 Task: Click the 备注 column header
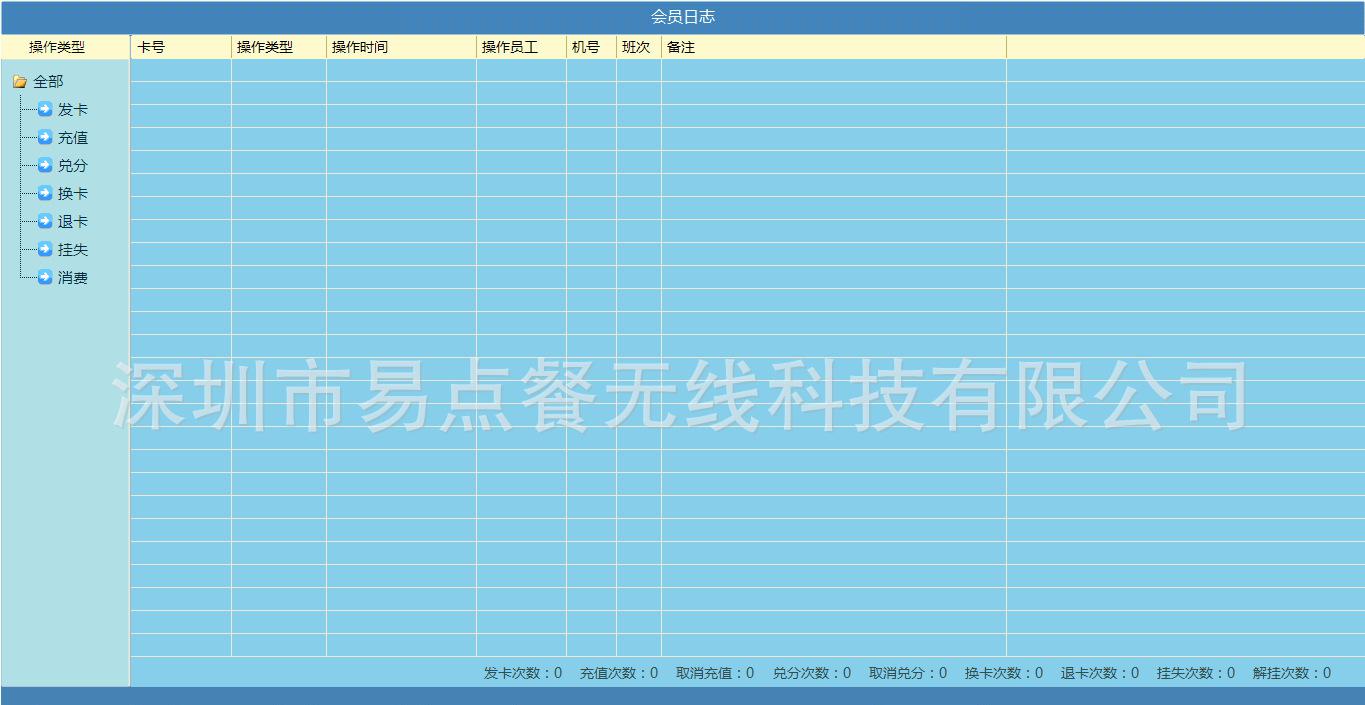coord(834,47)
